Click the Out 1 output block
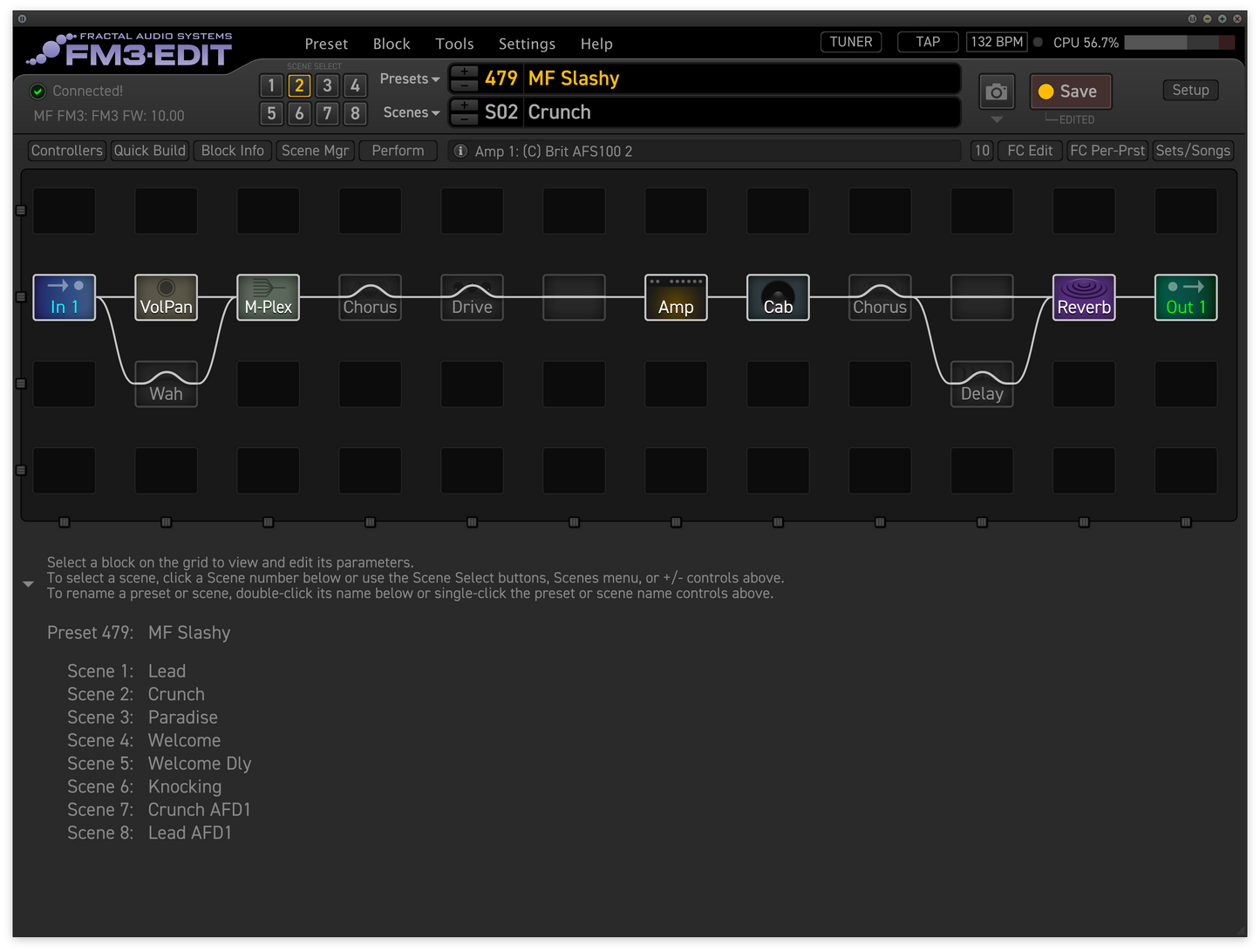Image resolution: width=1260 pixels, height=952 pixels. [x=1185, y=297]
